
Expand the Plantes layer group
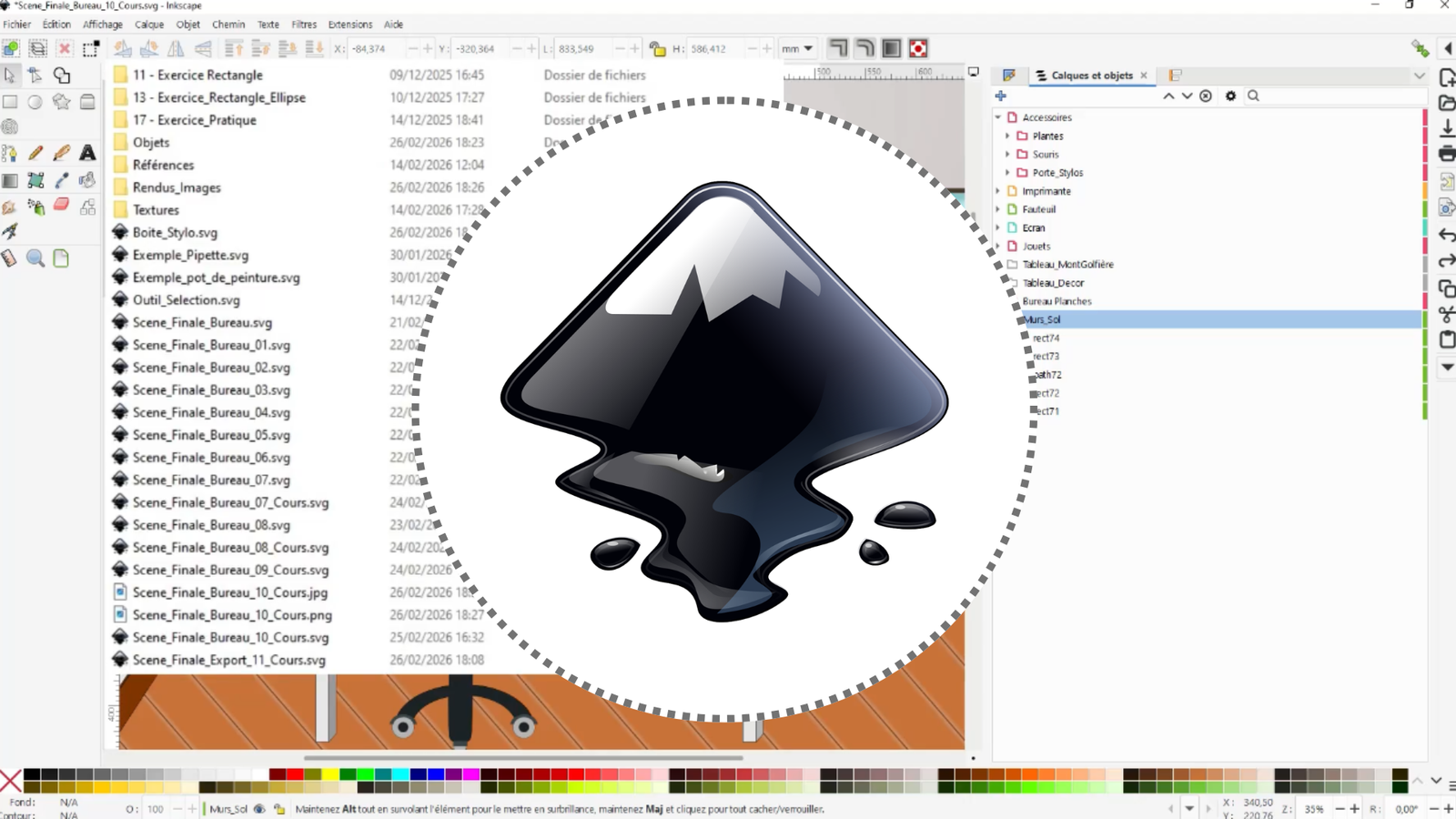coord(1007,136)
